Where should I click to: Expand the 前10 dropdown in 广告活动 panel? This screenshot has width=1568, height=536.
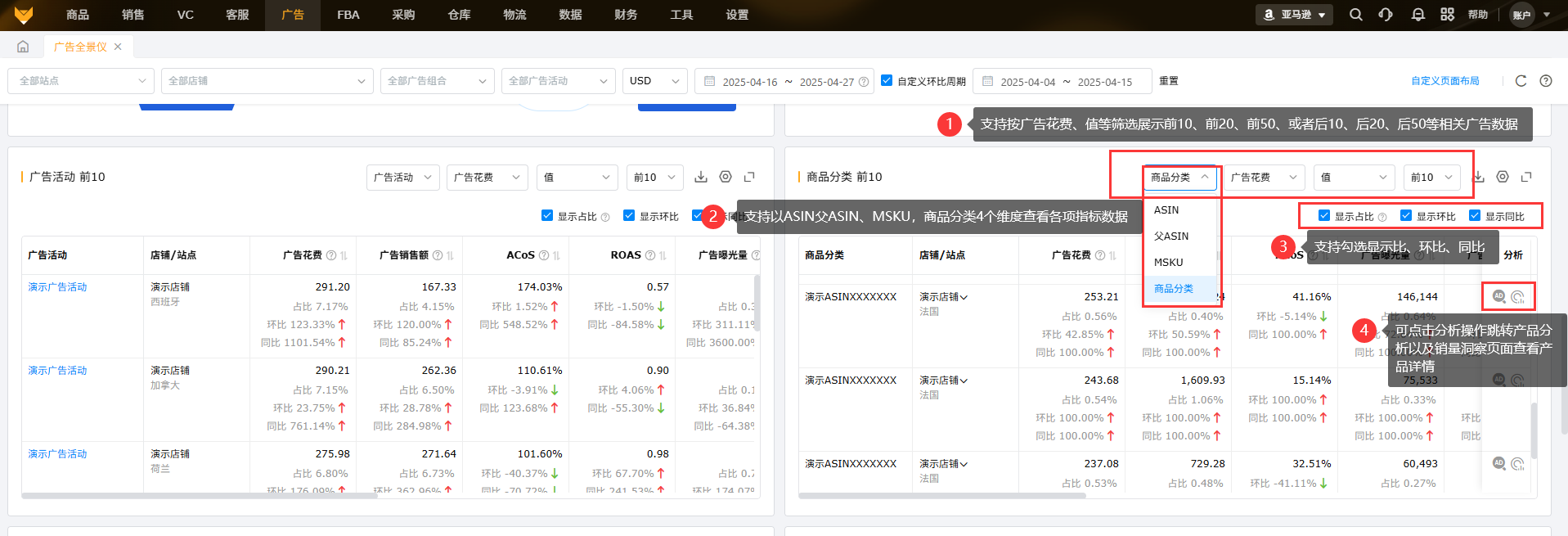(654, 178)
